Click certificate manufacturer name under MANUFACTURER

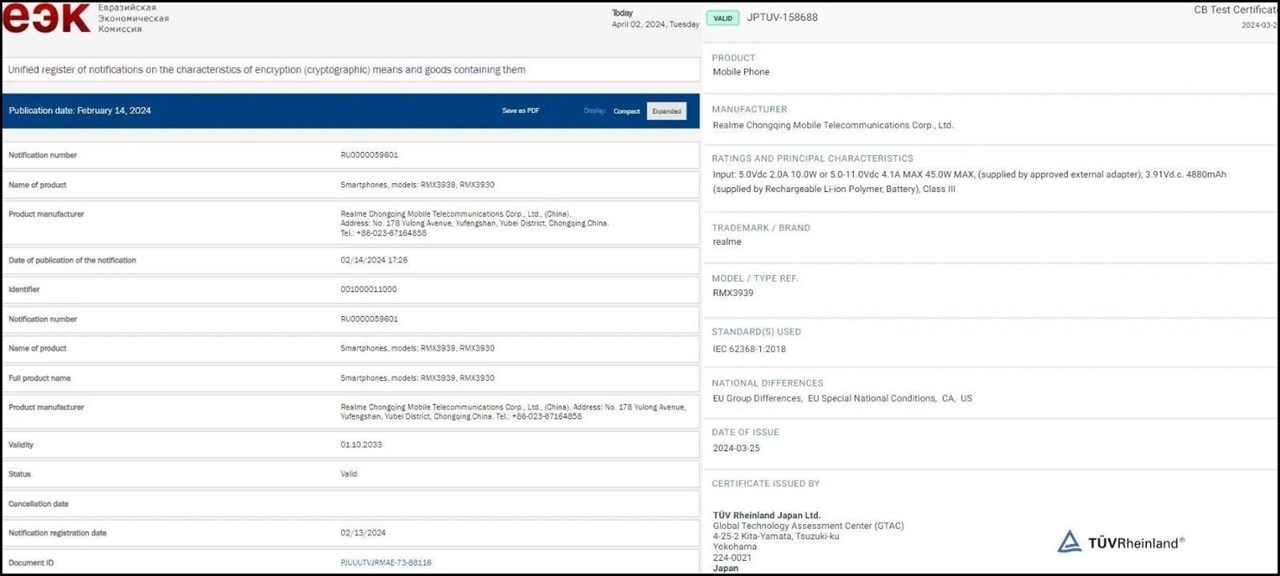coord(833,125)
